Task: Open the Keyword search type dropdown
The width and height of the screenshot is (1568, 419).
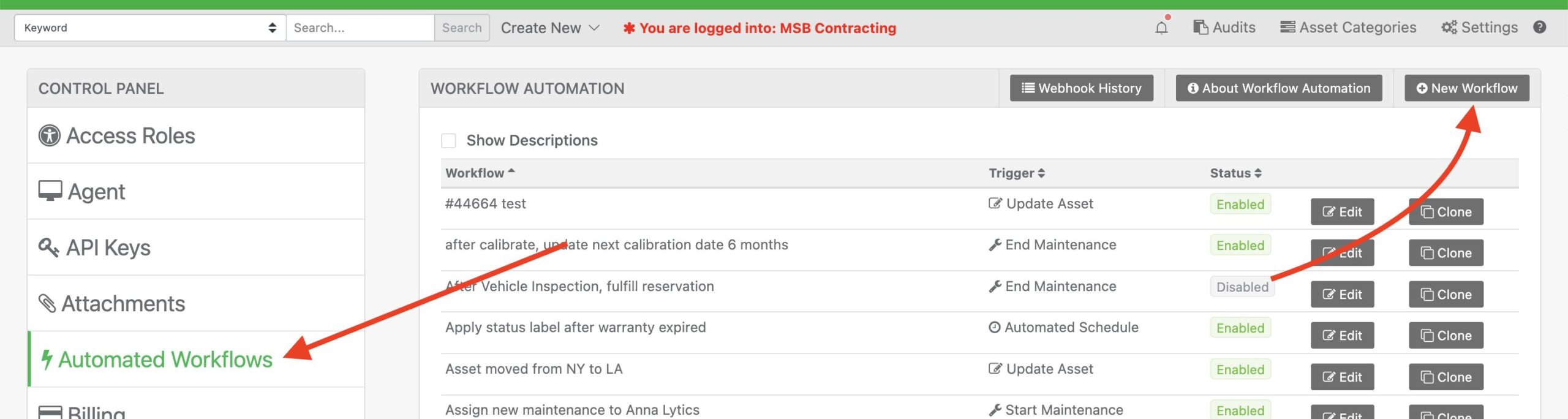Action: coord(150,28)
